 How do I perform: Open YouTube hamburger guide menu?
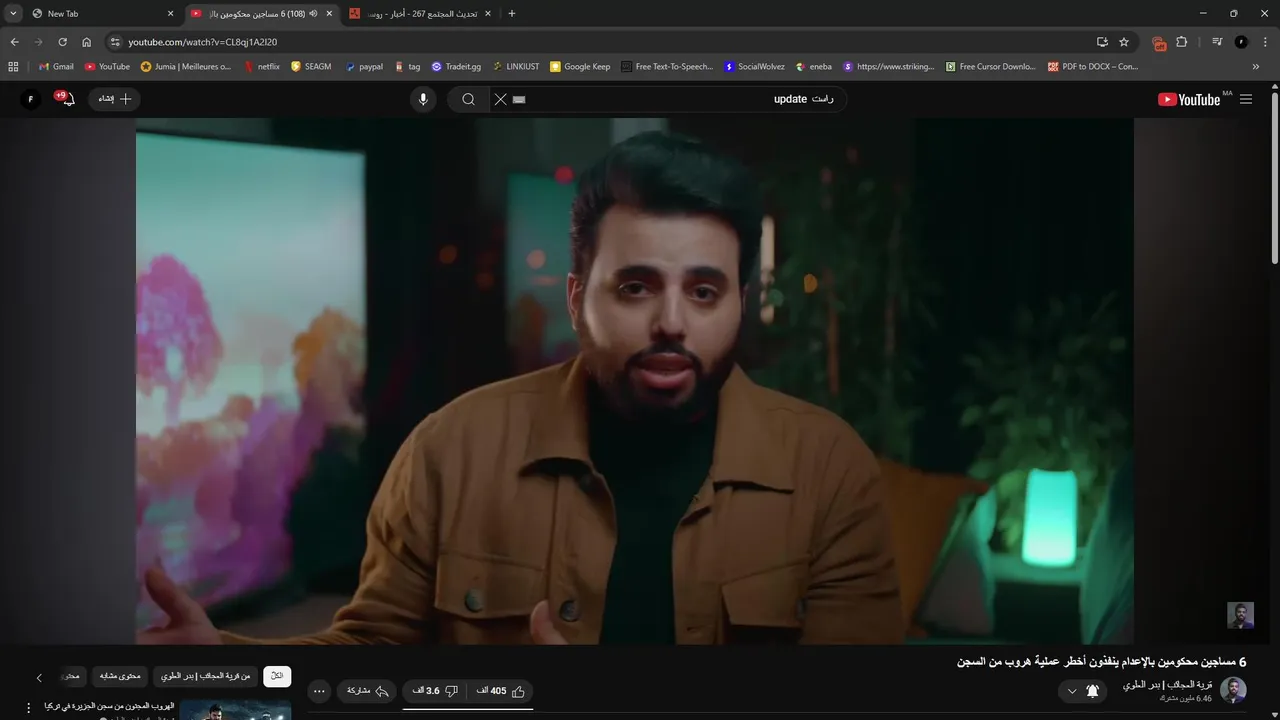click(x=1246, y=99)
